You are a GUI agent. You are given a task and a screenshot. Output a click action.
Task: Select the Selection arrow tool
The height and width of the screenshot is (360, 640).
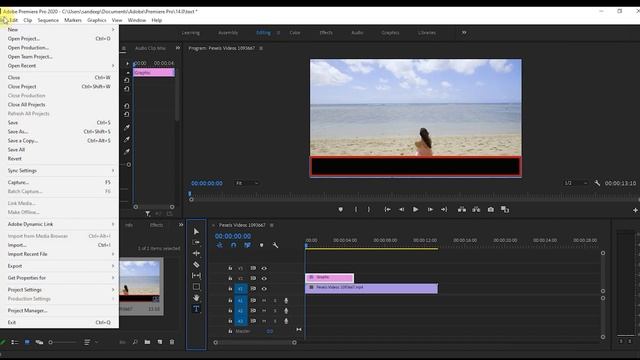[x=196, y=231]
